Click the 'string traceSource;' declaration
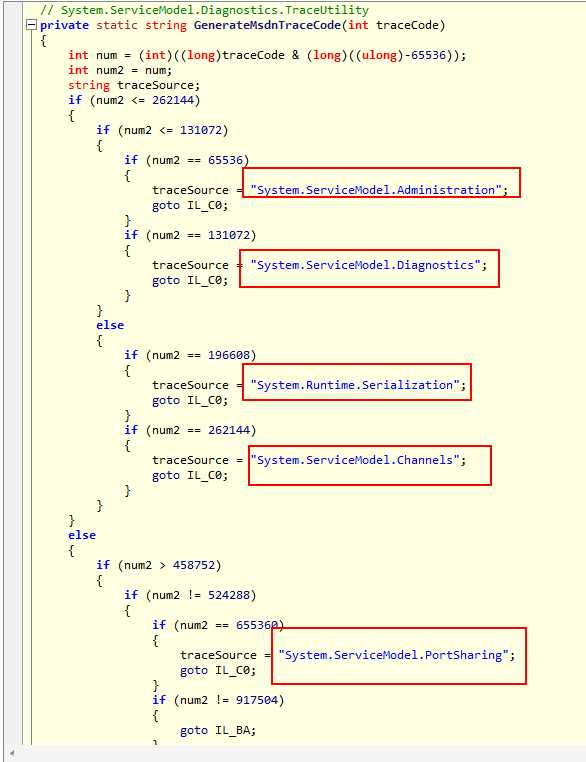Viewport: 586px width, 762px height. (x=134, y=85)
